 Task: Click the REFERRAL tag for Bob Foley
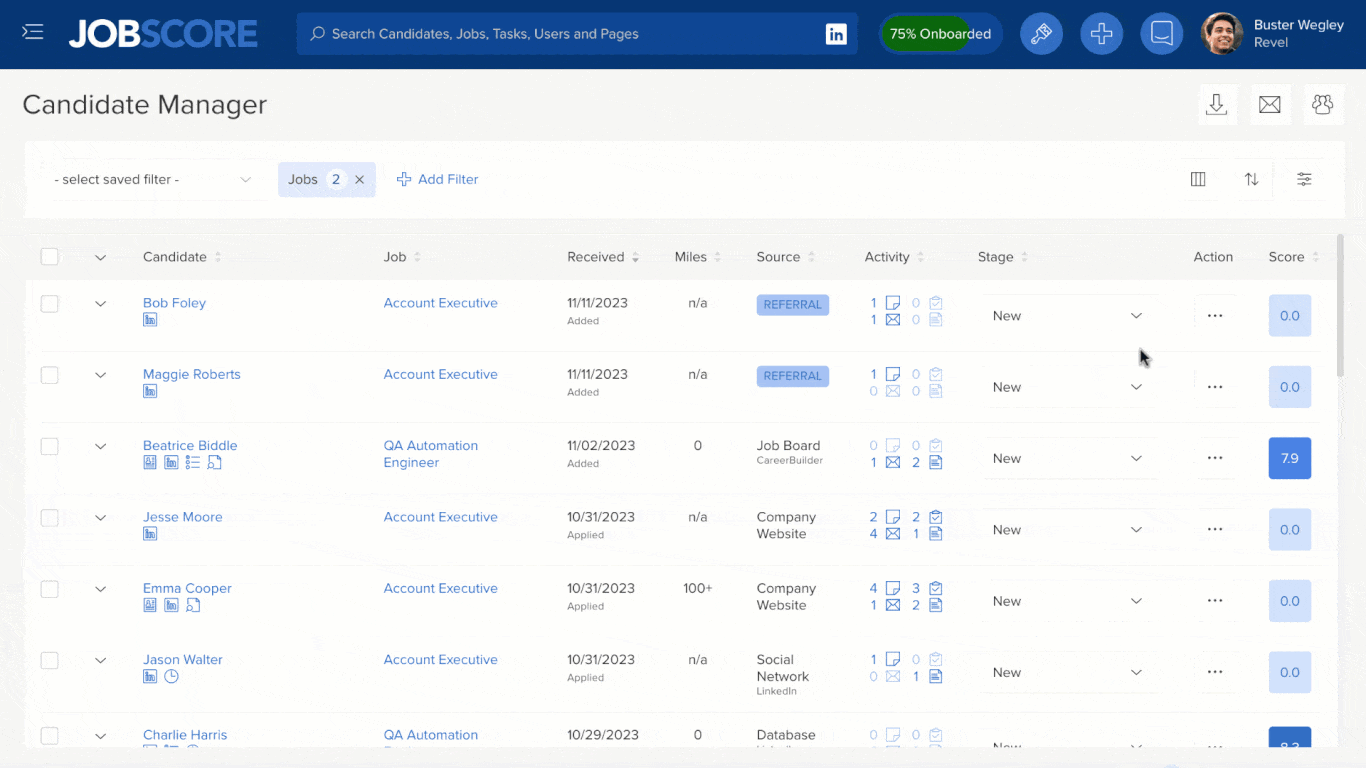coord(793,305)
